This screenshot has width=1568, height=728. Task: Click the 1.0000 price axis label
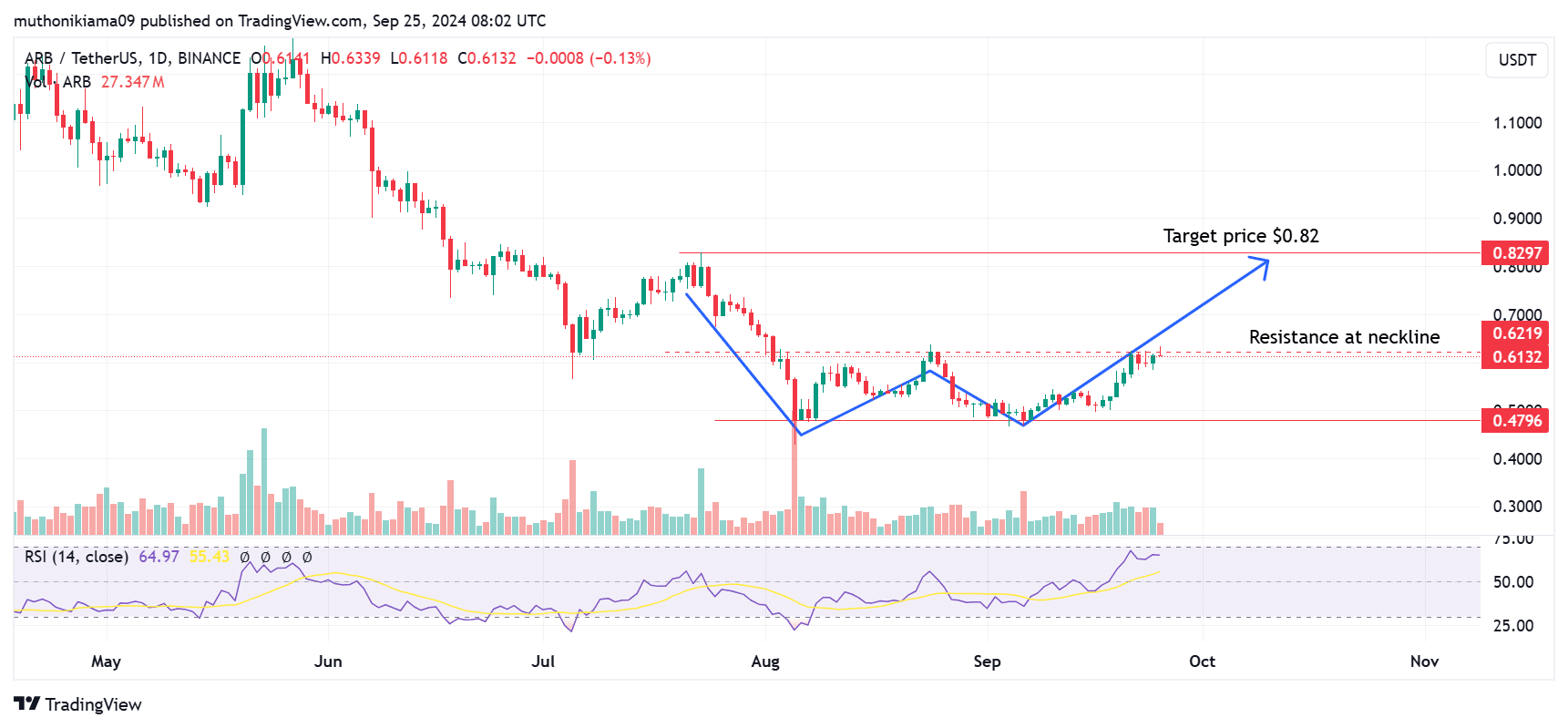1517,170
